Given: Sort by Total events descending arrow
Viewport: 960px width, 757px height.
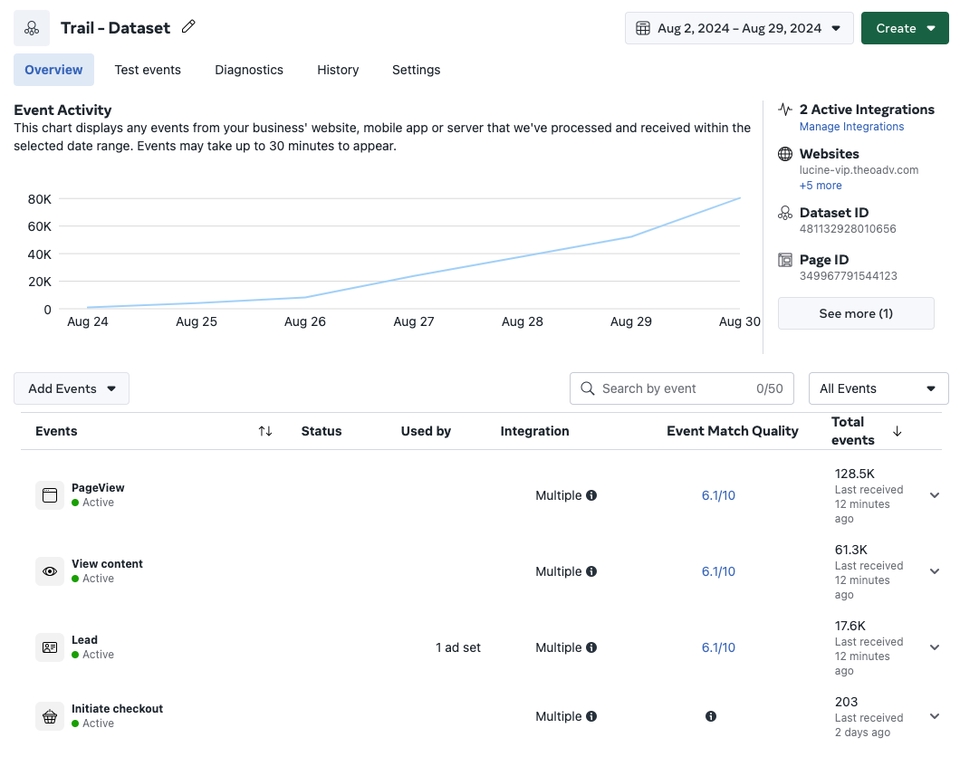Looking at the screenshot, I should (x=897, y=431).
